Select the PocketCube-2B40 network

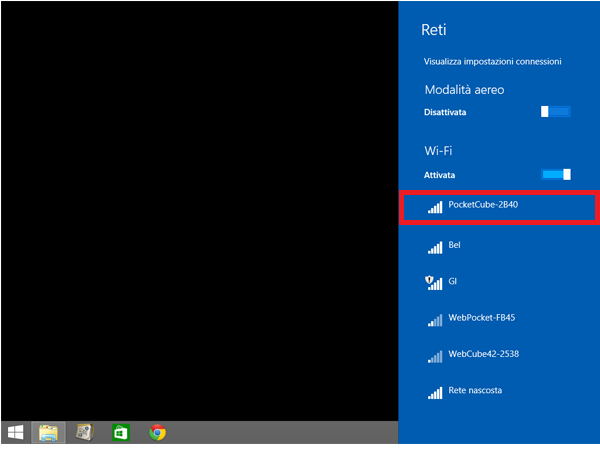pos(499,207)
